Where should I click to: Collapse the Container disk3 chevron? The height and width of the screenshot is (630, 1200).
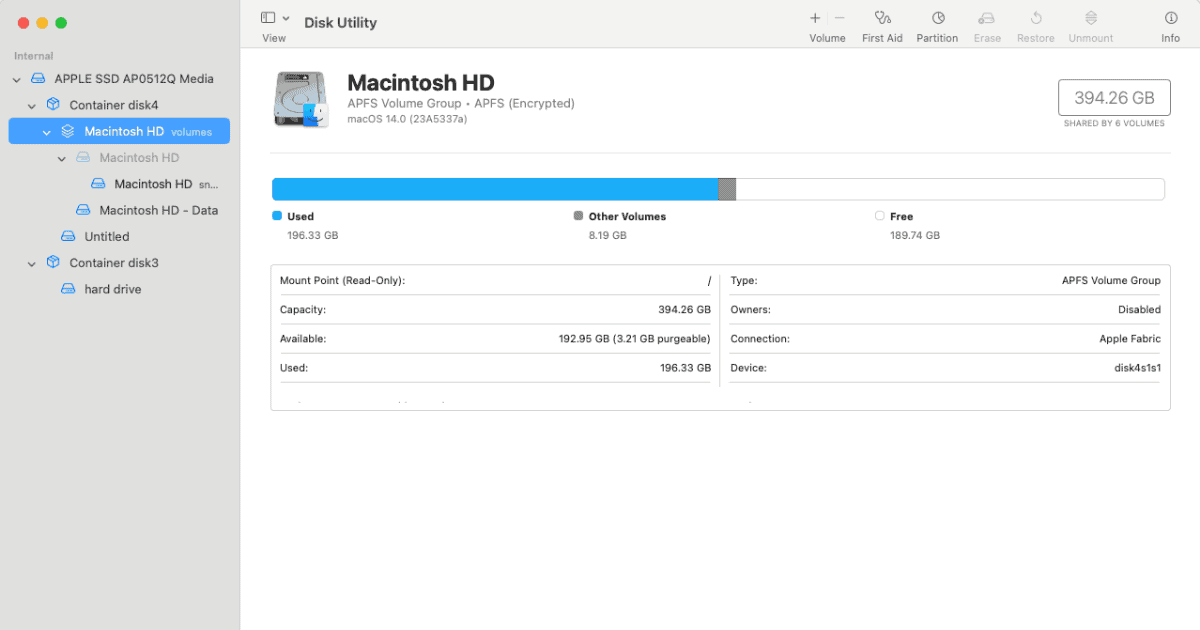click(32, 263)
